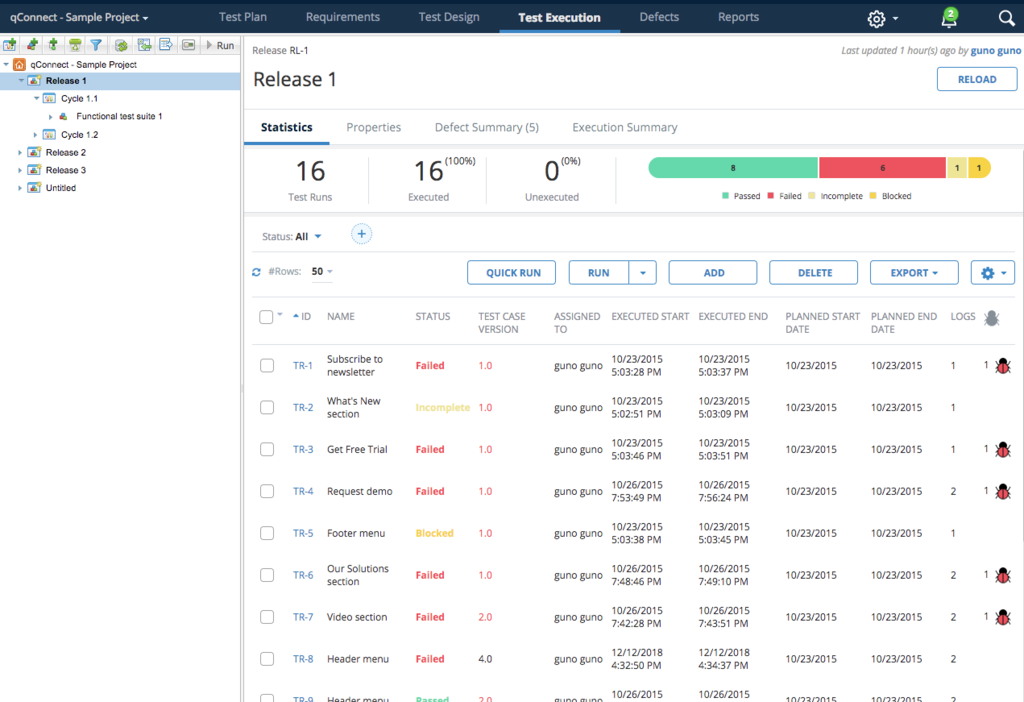
Task: Click the import table icon with green arrow
Action: pos(144,45)
